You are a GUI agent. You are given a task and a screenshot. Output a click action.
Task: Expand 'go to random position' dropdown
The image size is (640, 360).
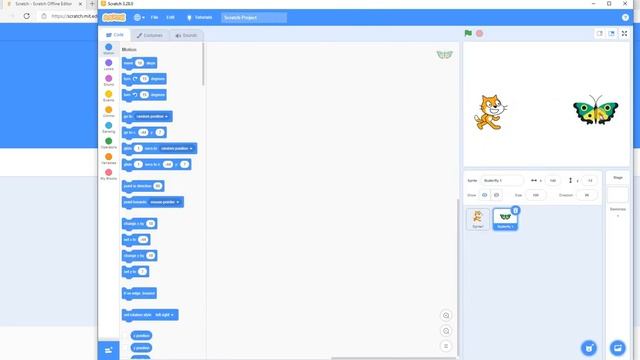[152, 117]
